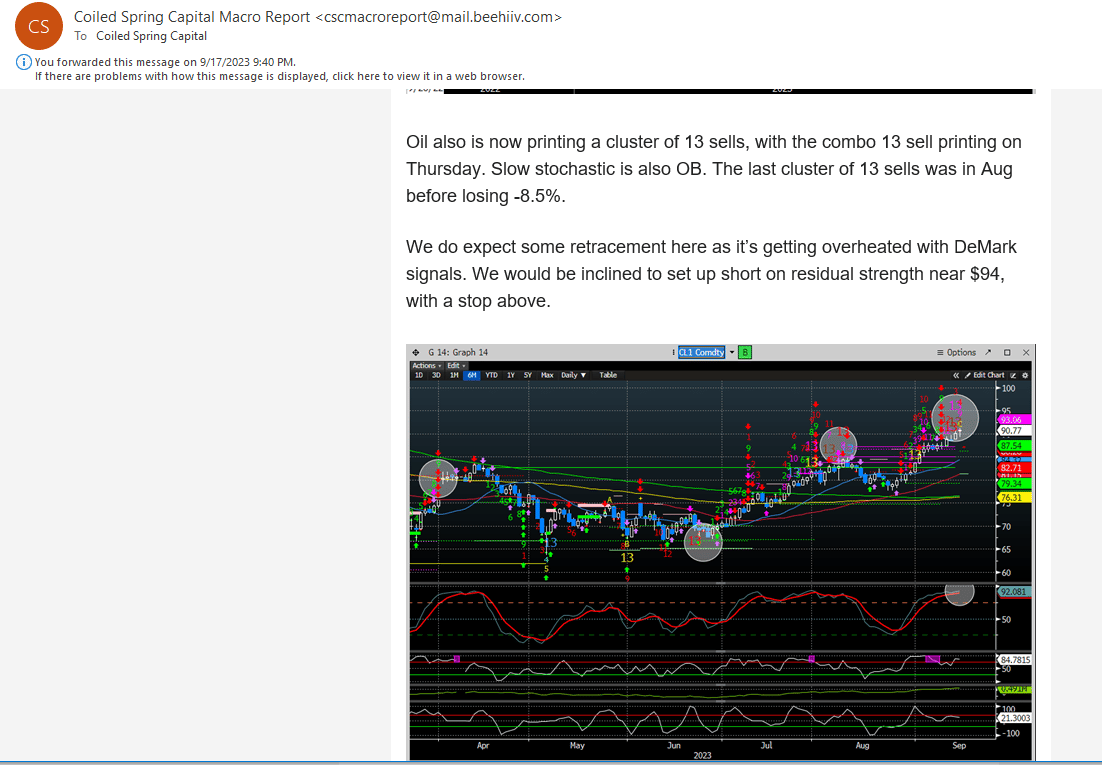1102x765 pixels.
Task: Click the blue info icon beside forwarded notice
Action: click(x=23, y=62)
